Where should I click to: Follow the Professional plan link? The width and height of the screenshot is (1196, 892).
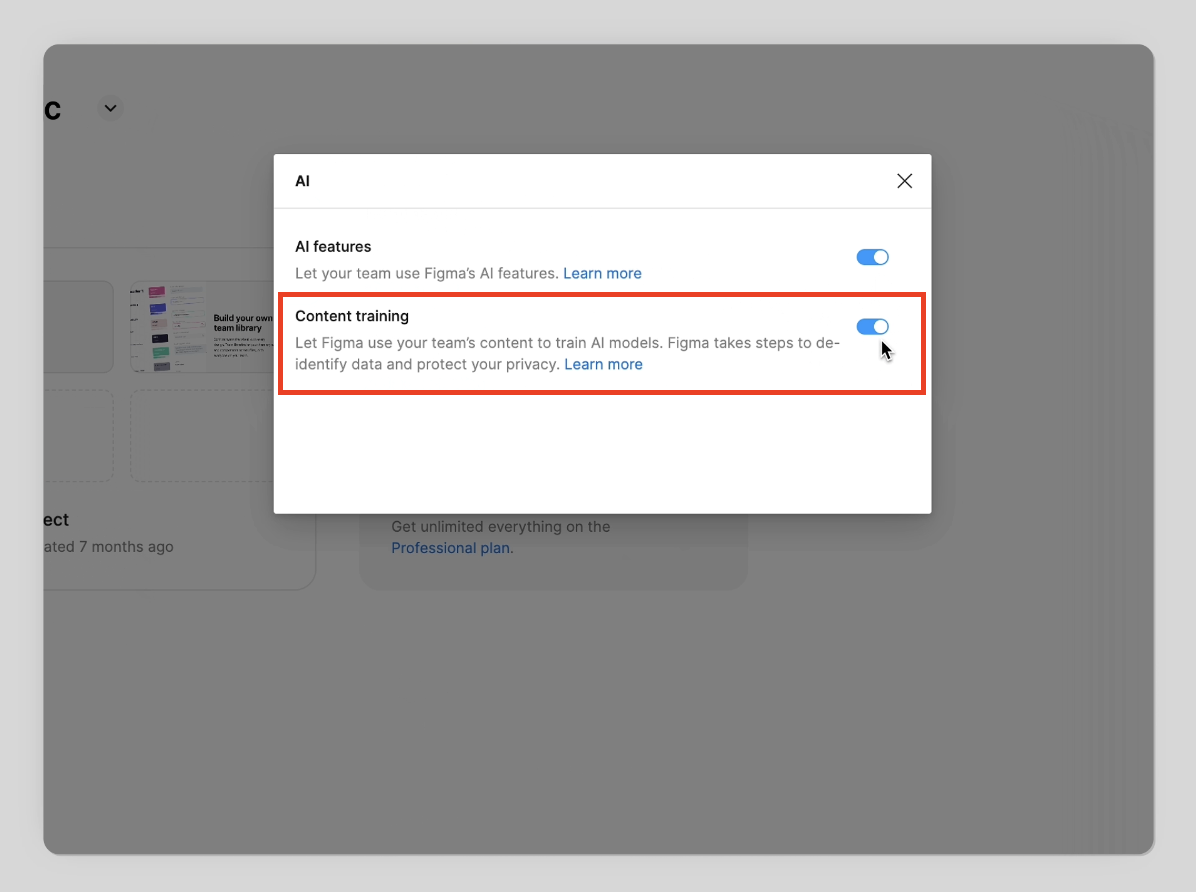pos(450,548)
